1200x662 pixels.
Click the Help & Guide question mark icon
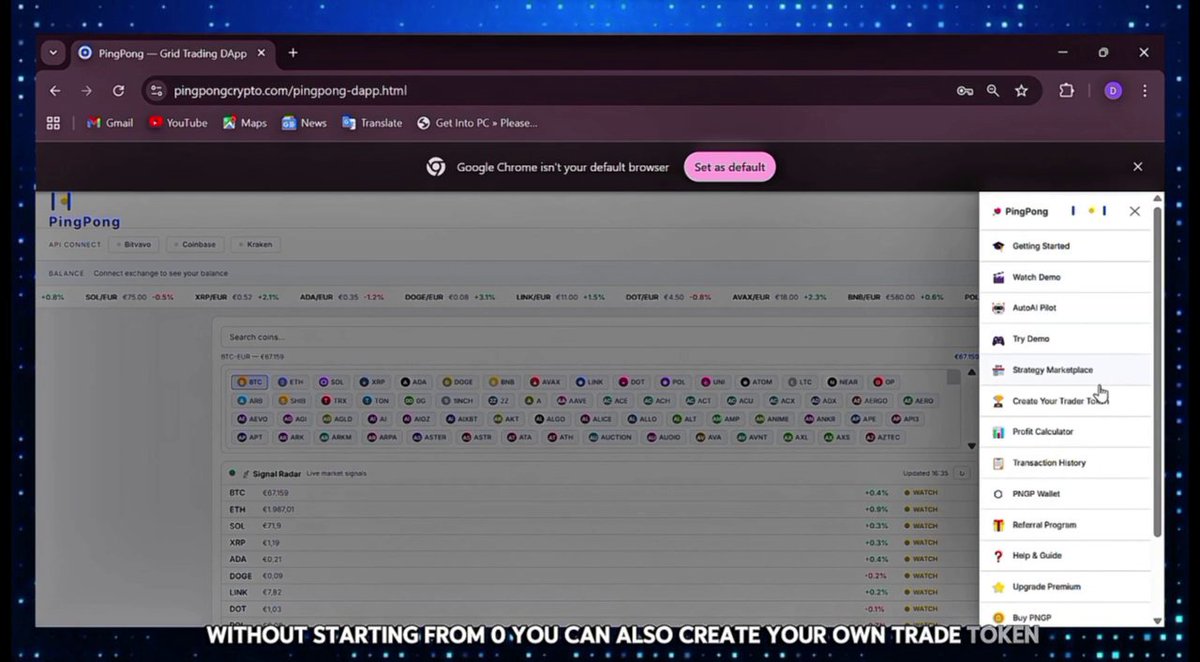pyautogui.click(x=998, y=556)
